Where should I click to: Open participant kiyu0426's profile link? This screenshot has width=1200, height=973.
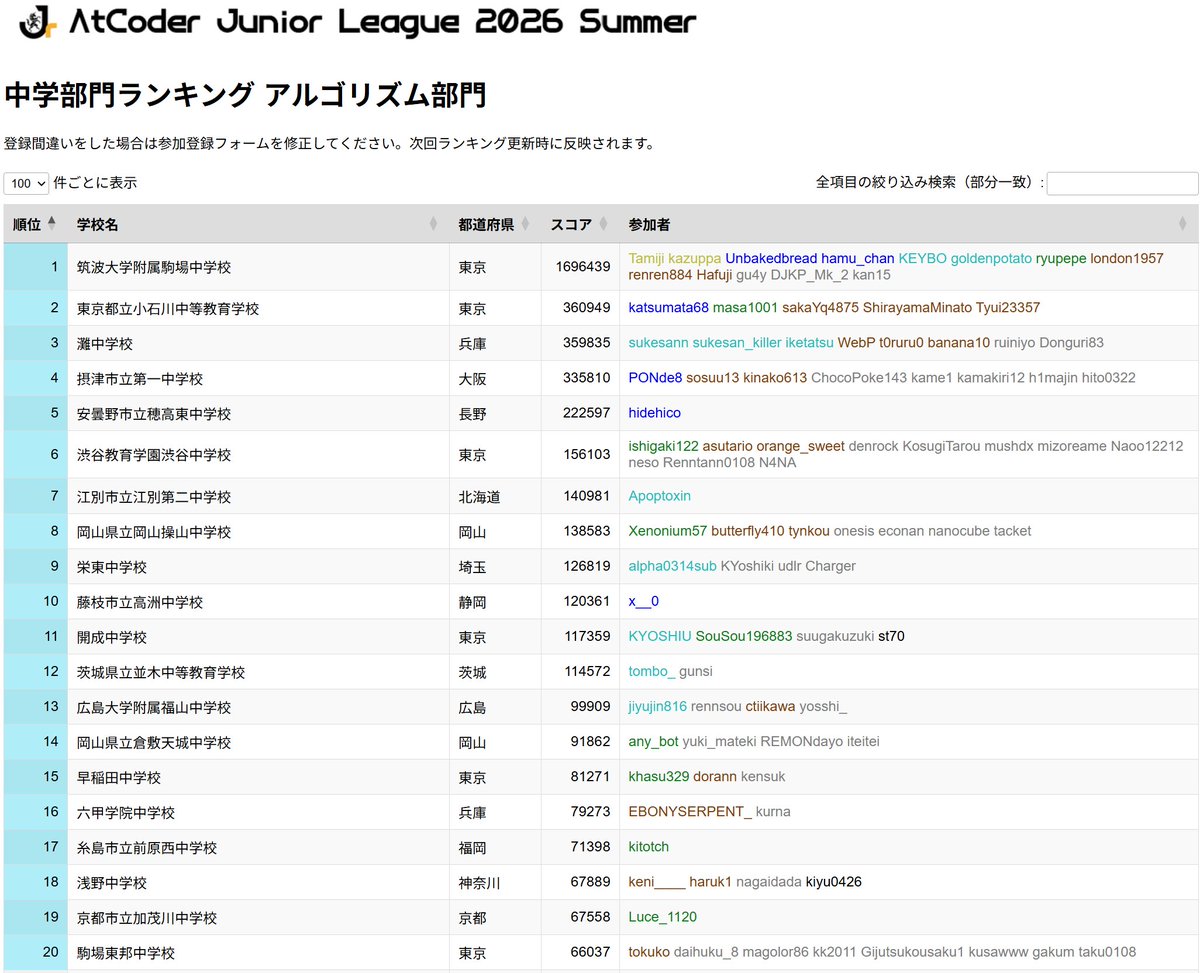(x=834, y=882)
